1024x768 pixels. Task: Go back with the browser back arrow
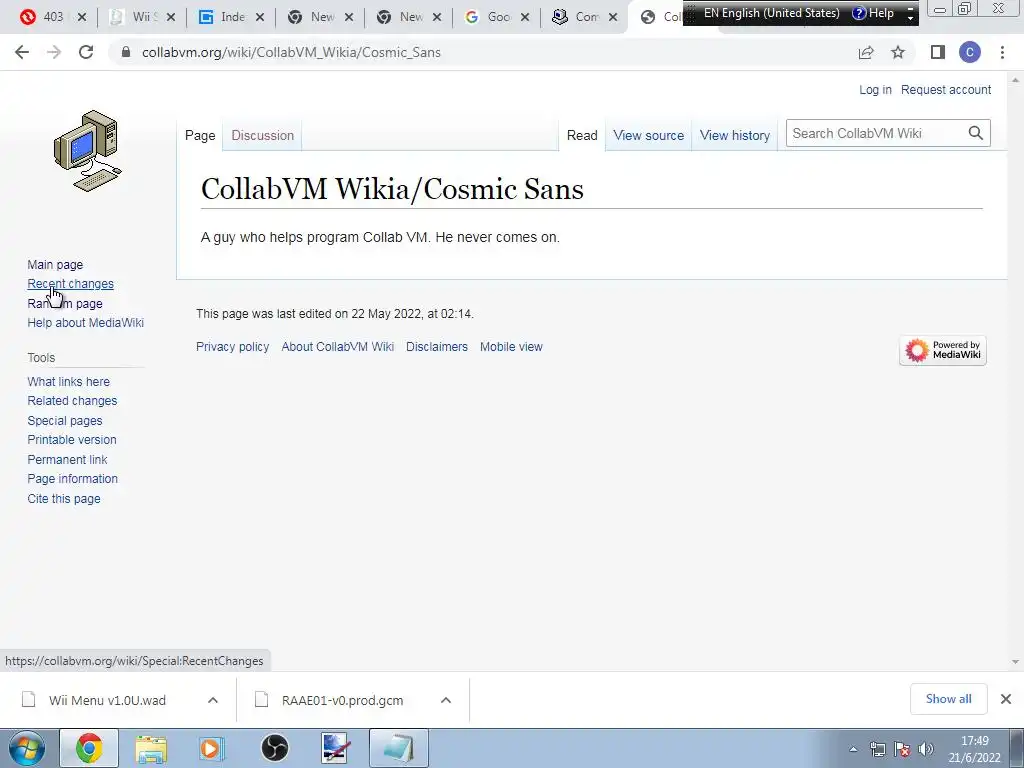(22, 52)
